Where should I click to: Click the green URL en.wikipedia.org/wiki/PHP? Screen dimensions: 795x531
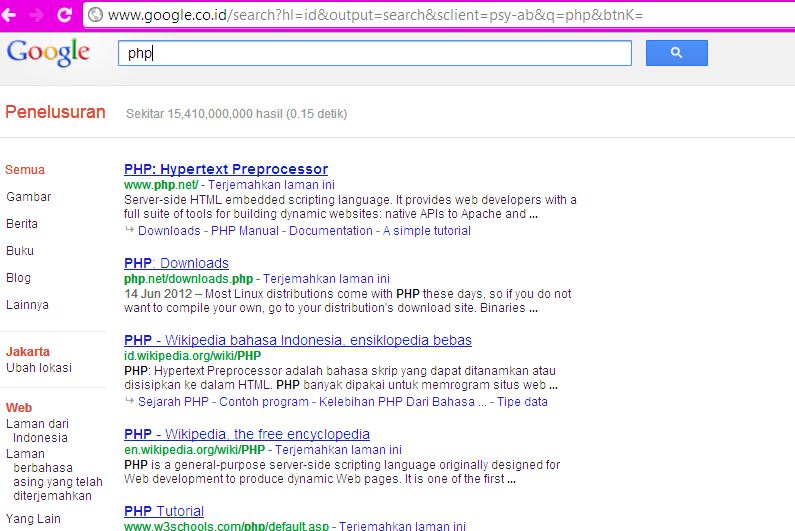(x=195, y=449)
